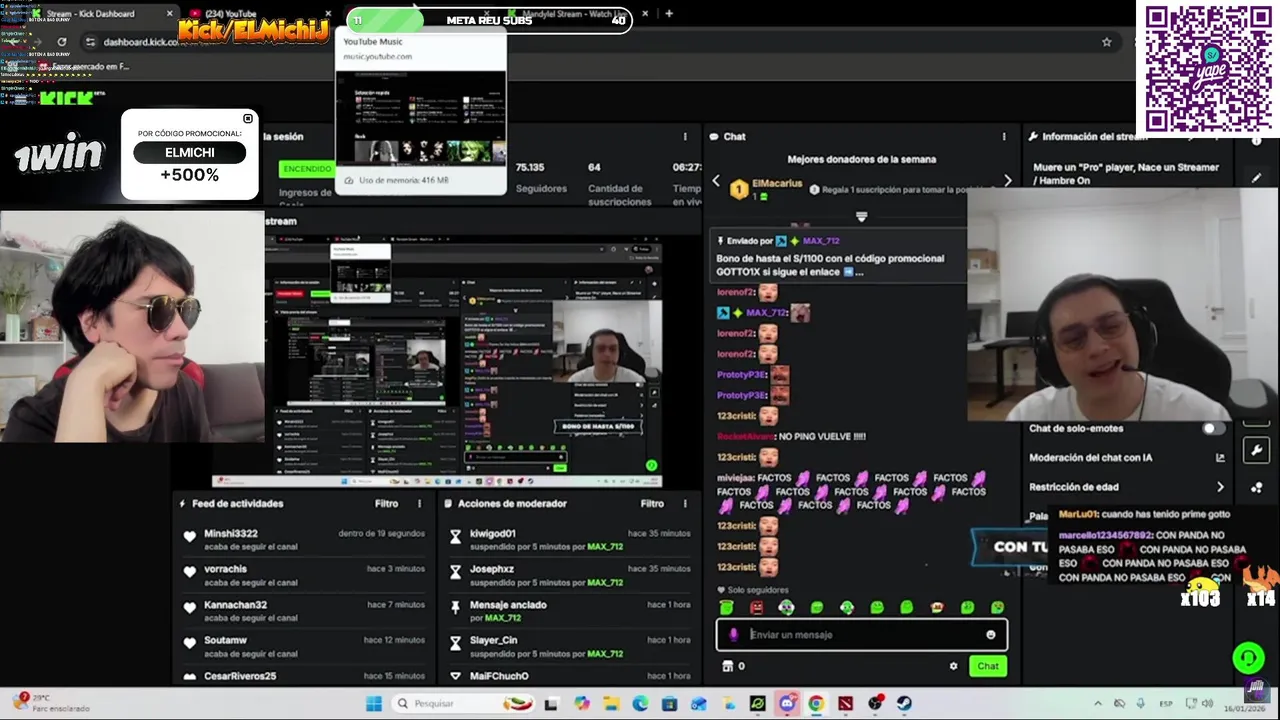Switch to the (234) YouTube tab
Image resolution: width=1280 pixels, height=720 pixels.
pos(230,14)
